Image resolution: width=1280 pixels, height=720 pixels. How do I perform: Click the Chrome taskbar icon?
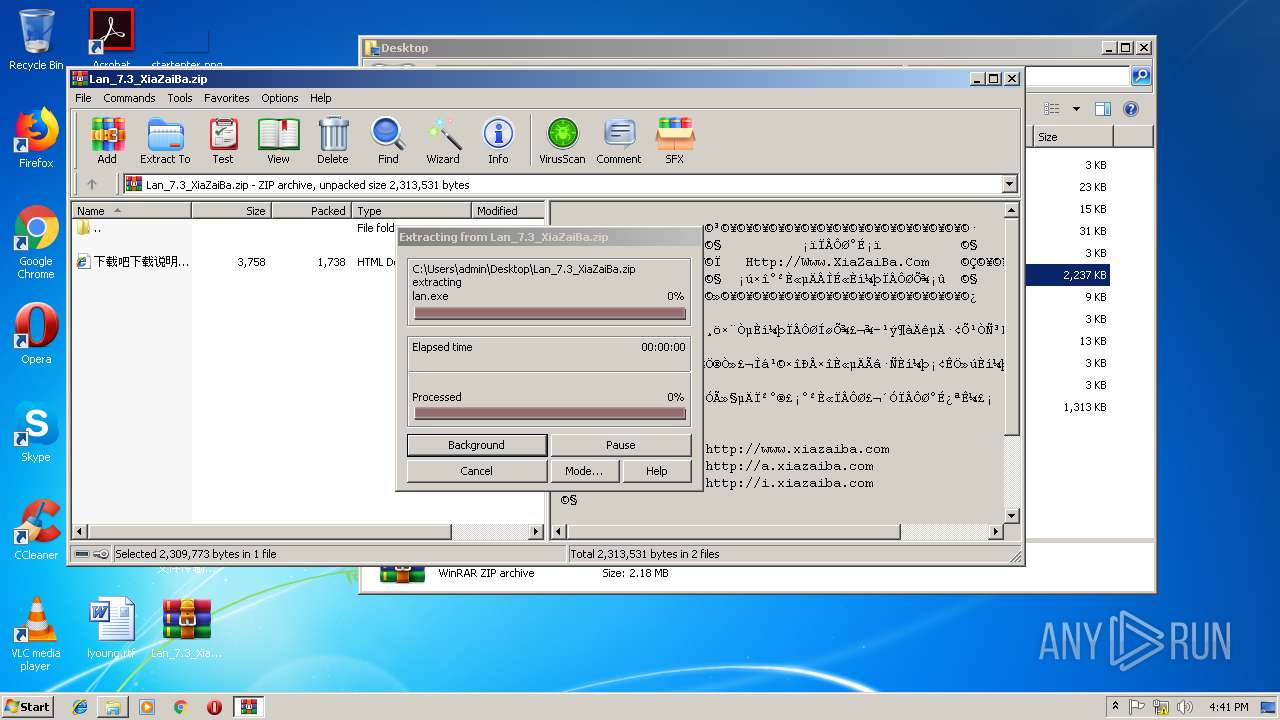click(181, 706)
